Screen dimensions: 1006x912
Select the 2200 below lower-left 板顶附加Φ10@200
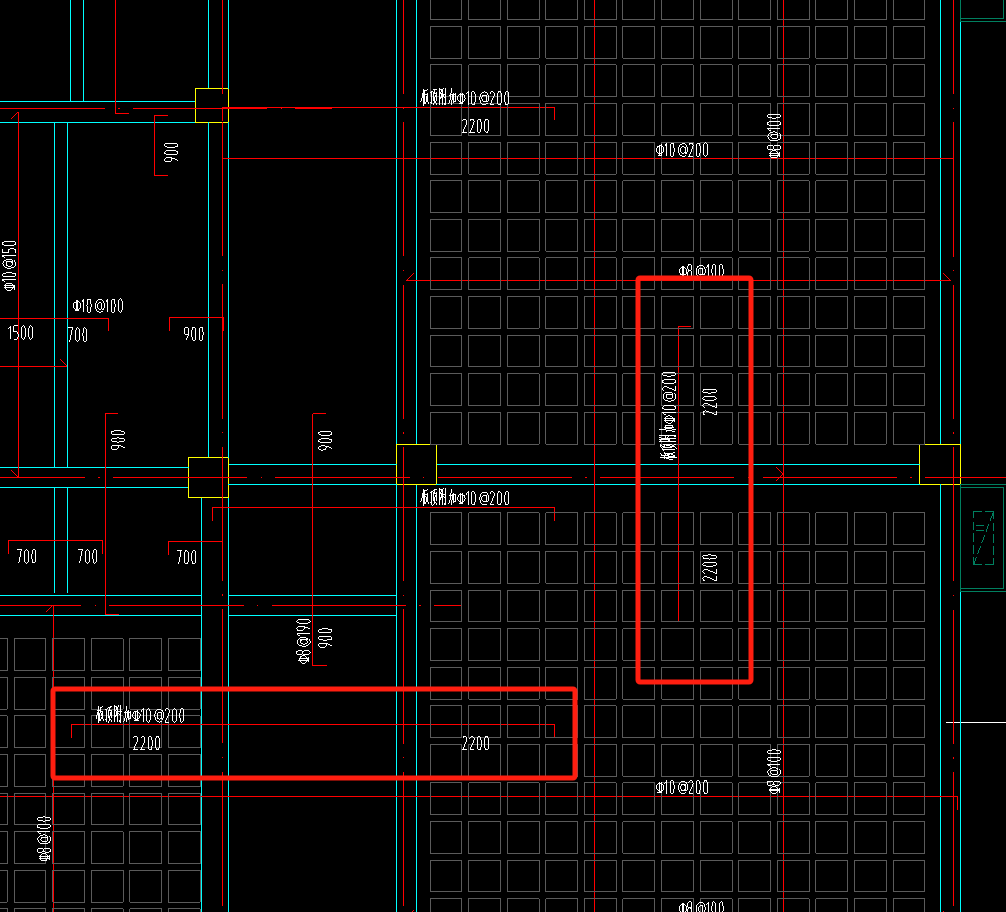point(146,743)
